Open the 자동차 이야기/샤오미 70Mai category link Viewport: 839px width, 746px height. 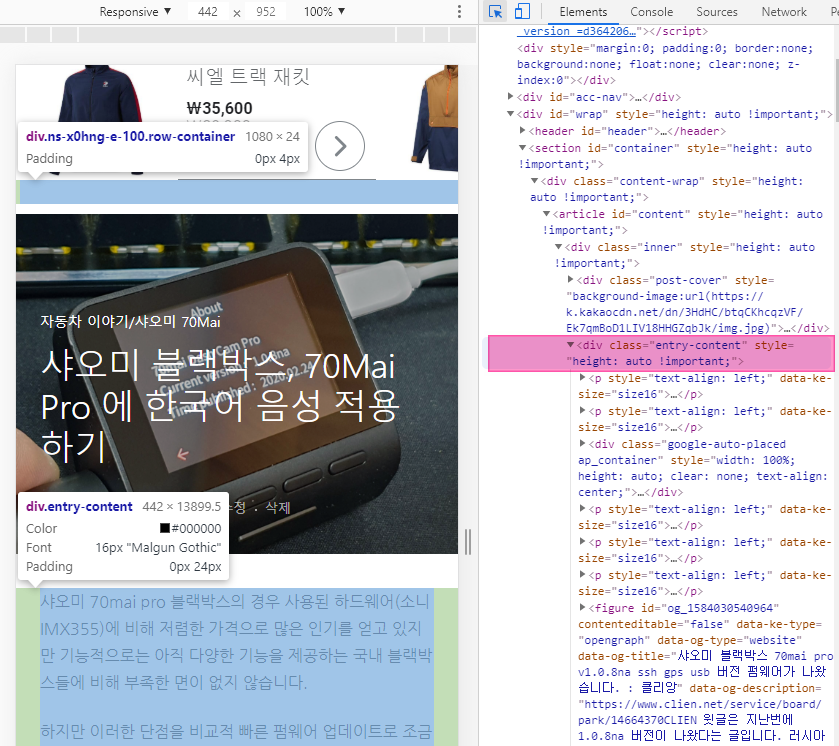tap(131, 322)
